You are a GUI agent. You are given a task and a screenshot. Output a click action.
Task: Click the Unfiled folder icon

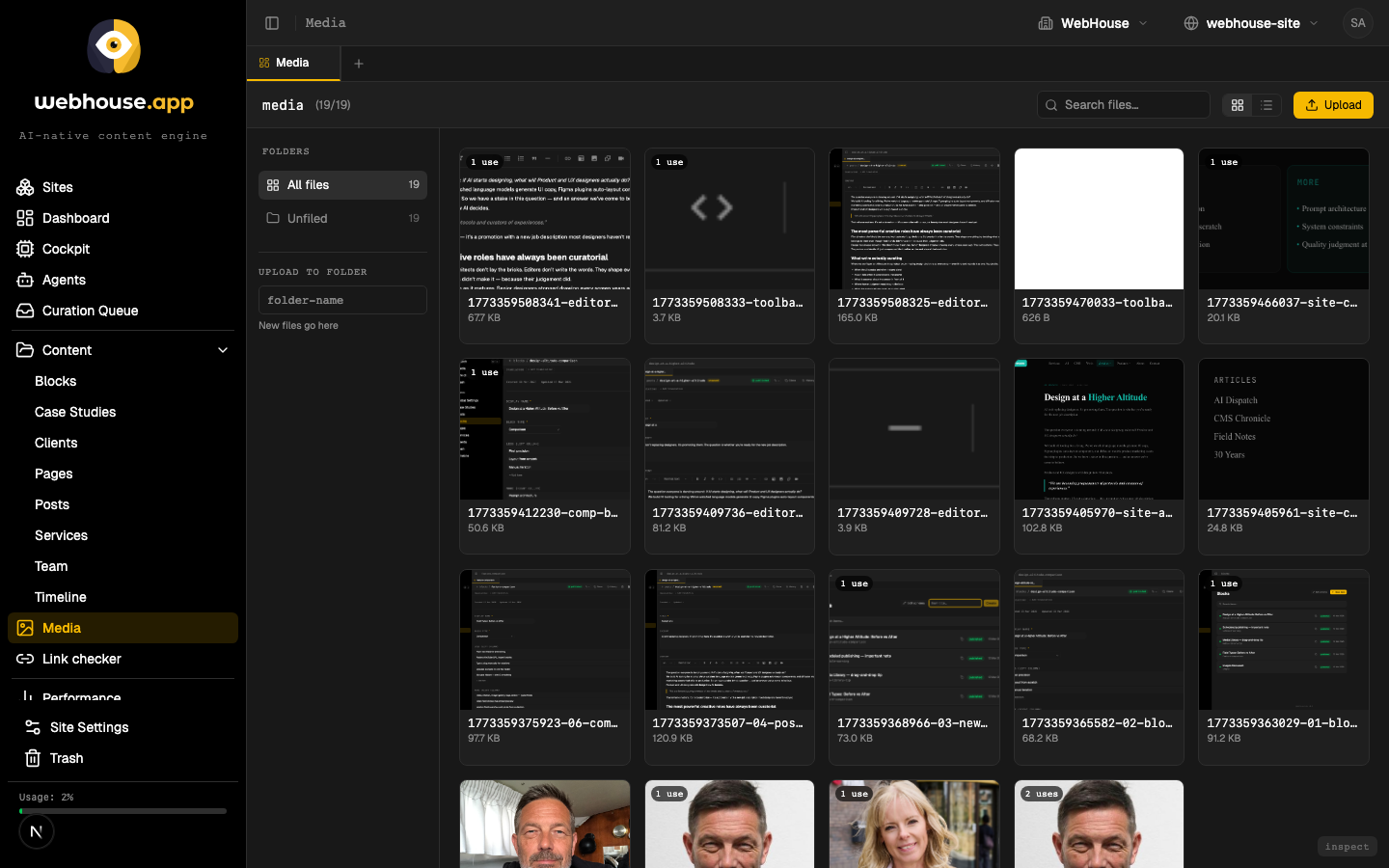point(273,218)
